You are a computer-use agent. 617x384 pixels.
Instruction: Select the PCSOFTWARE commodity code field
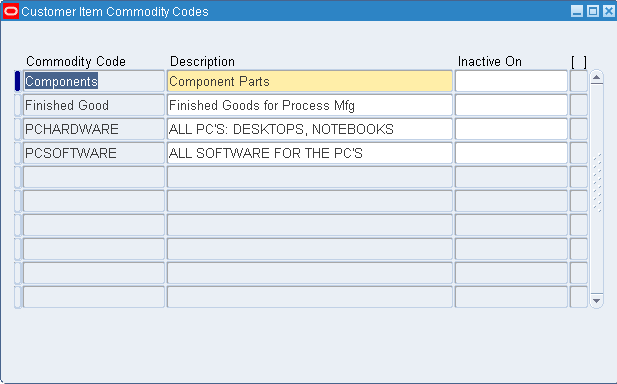tap(94, 153)
